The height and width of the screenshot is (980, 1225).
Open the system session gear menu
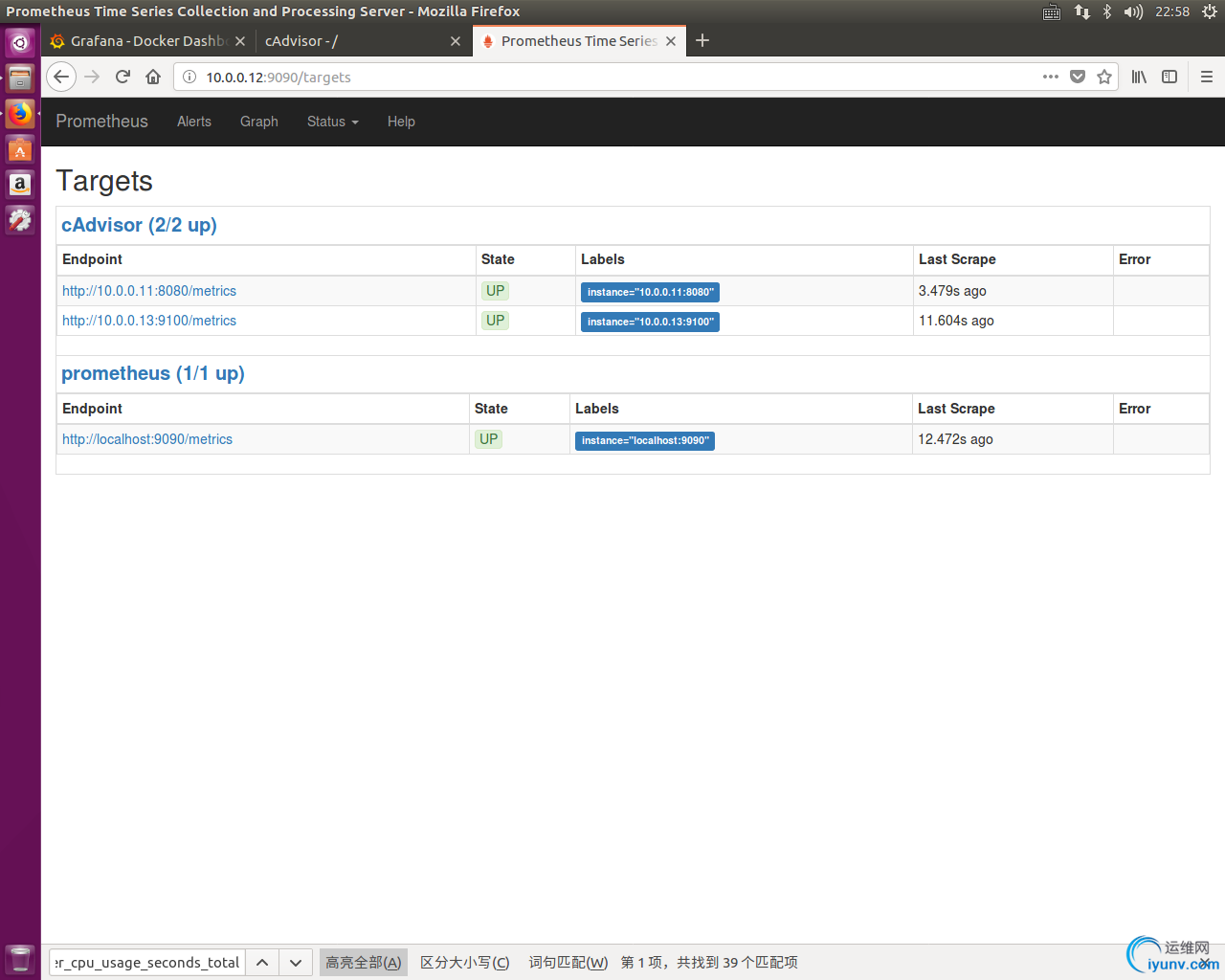[x=1210, y=11]
